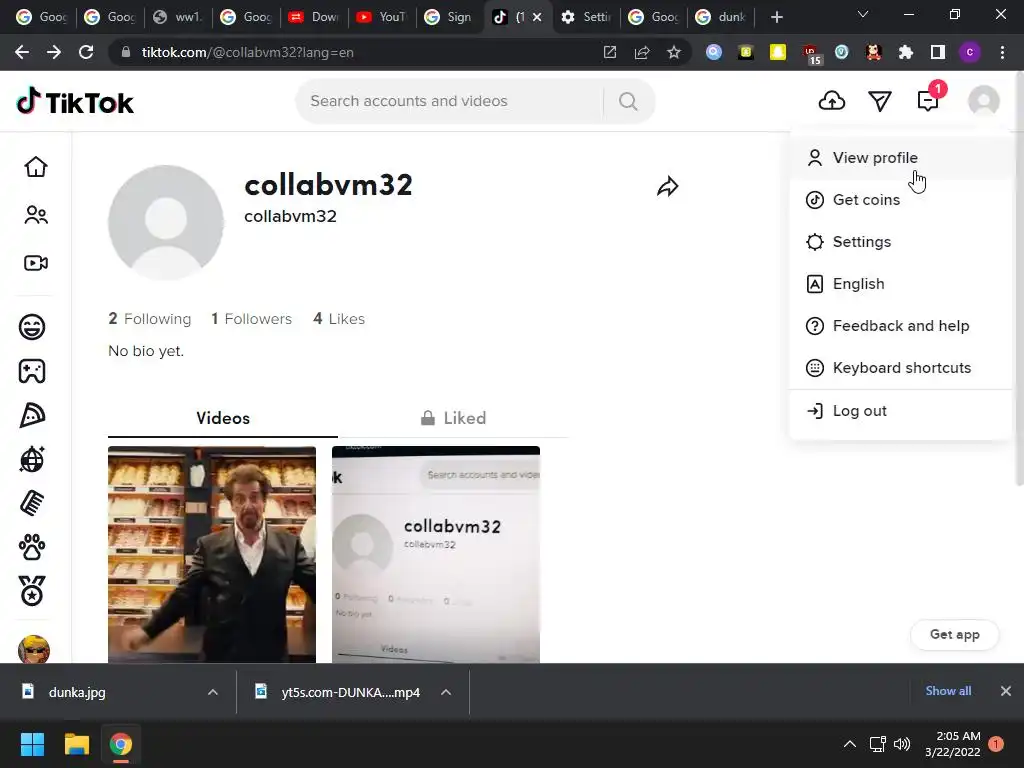Screen dimensions: 1024x768
Task: Open the dunka.jpg downloaded file
Action: pyautogui.click(x=77, y=692)
